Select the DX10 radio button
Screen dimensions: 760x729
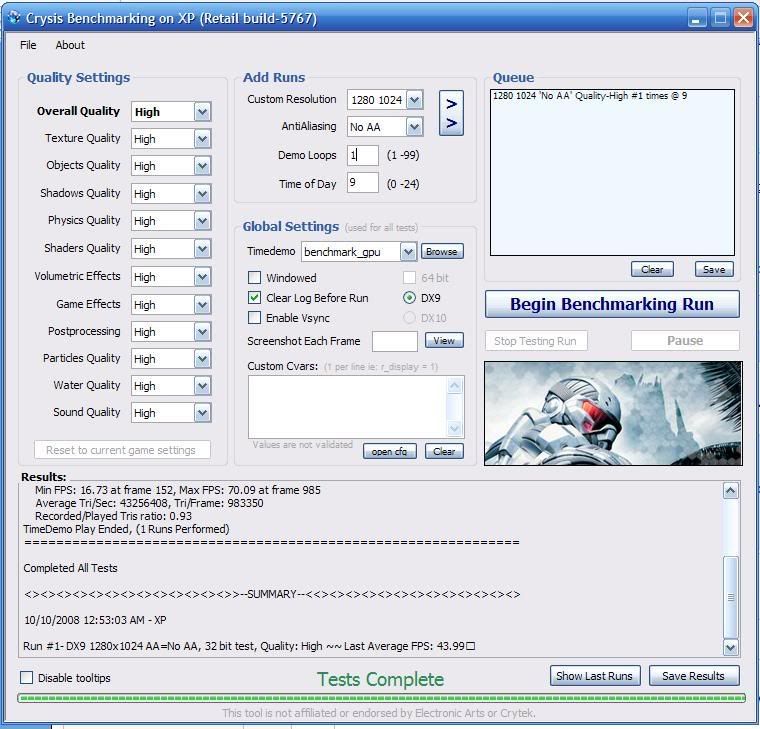pos(410,318)
